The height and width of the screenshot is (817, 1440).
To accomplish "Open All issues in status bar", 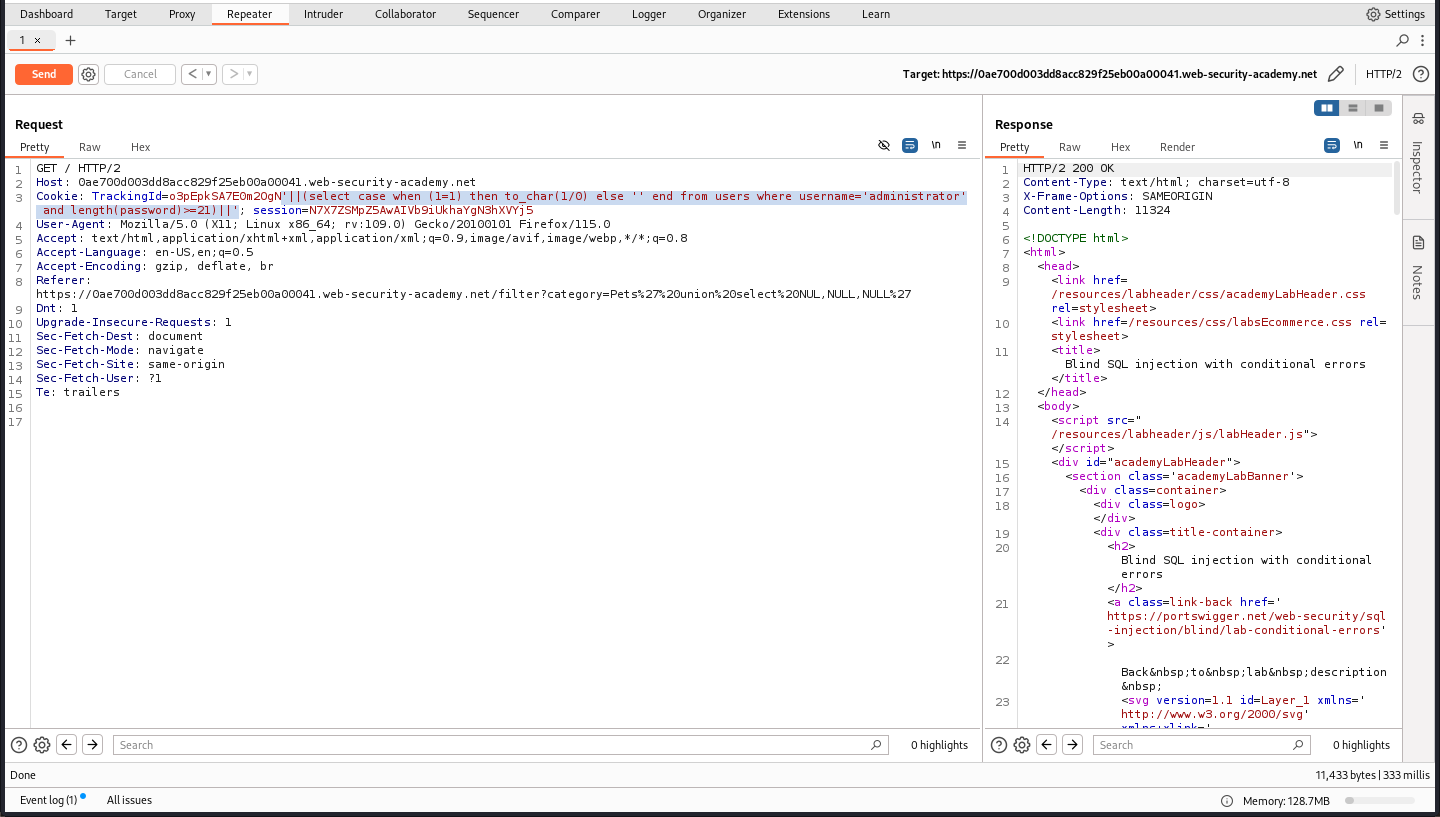I will [x=129, y=800].
